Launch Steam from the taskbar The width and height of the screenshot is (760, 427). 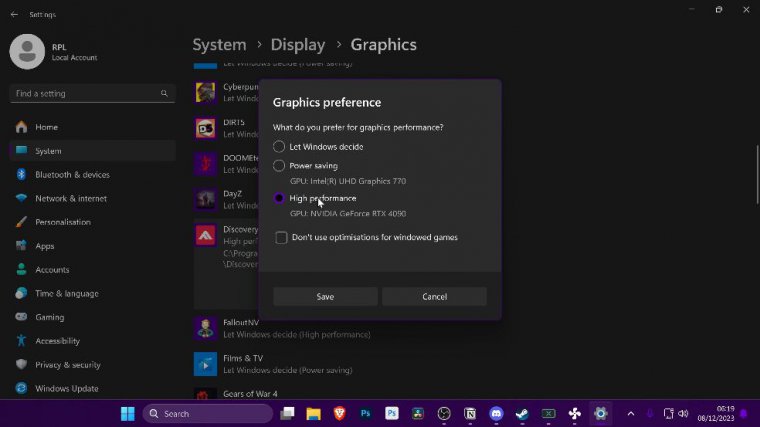tap(522, 413)
